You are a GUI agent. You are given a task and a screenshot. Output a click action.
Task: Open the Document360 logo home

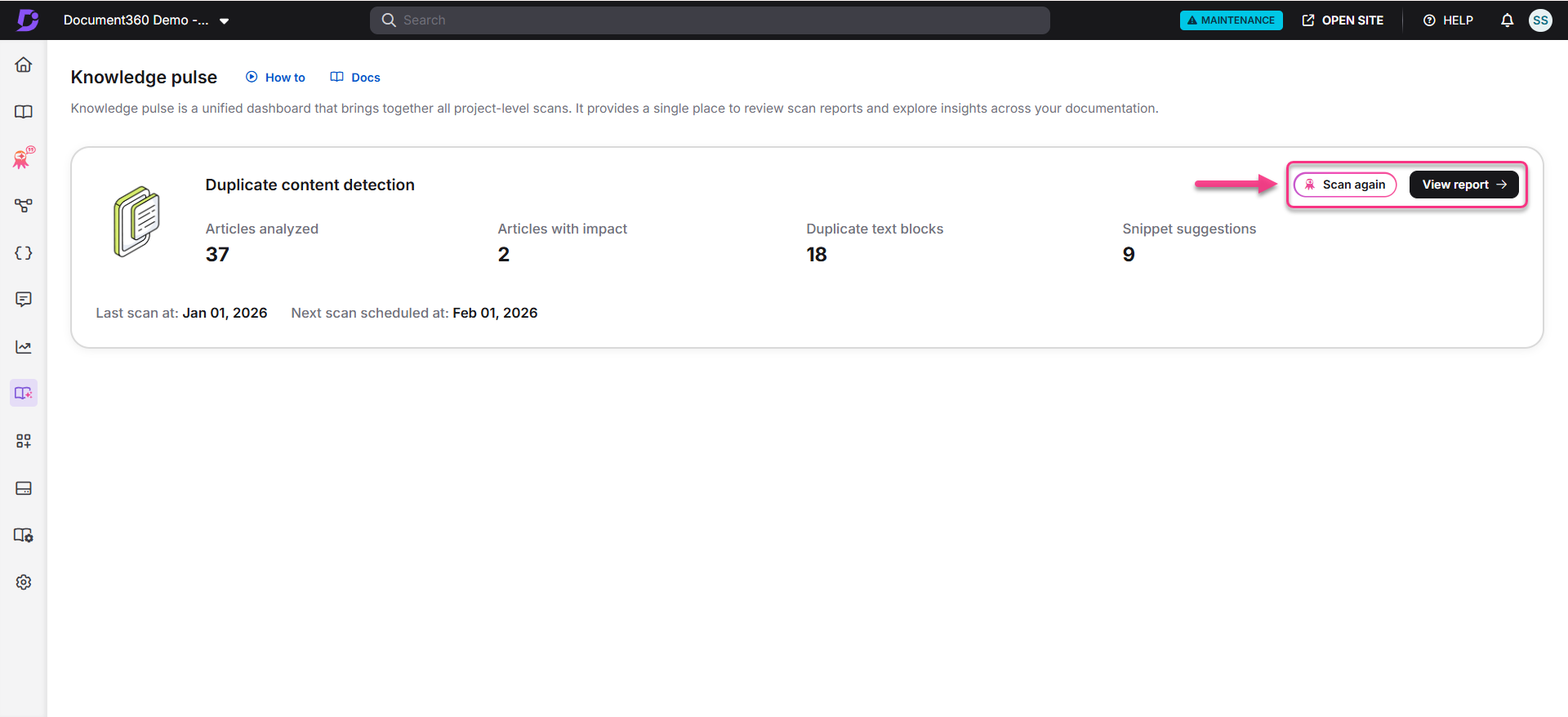tap(28, 20)
